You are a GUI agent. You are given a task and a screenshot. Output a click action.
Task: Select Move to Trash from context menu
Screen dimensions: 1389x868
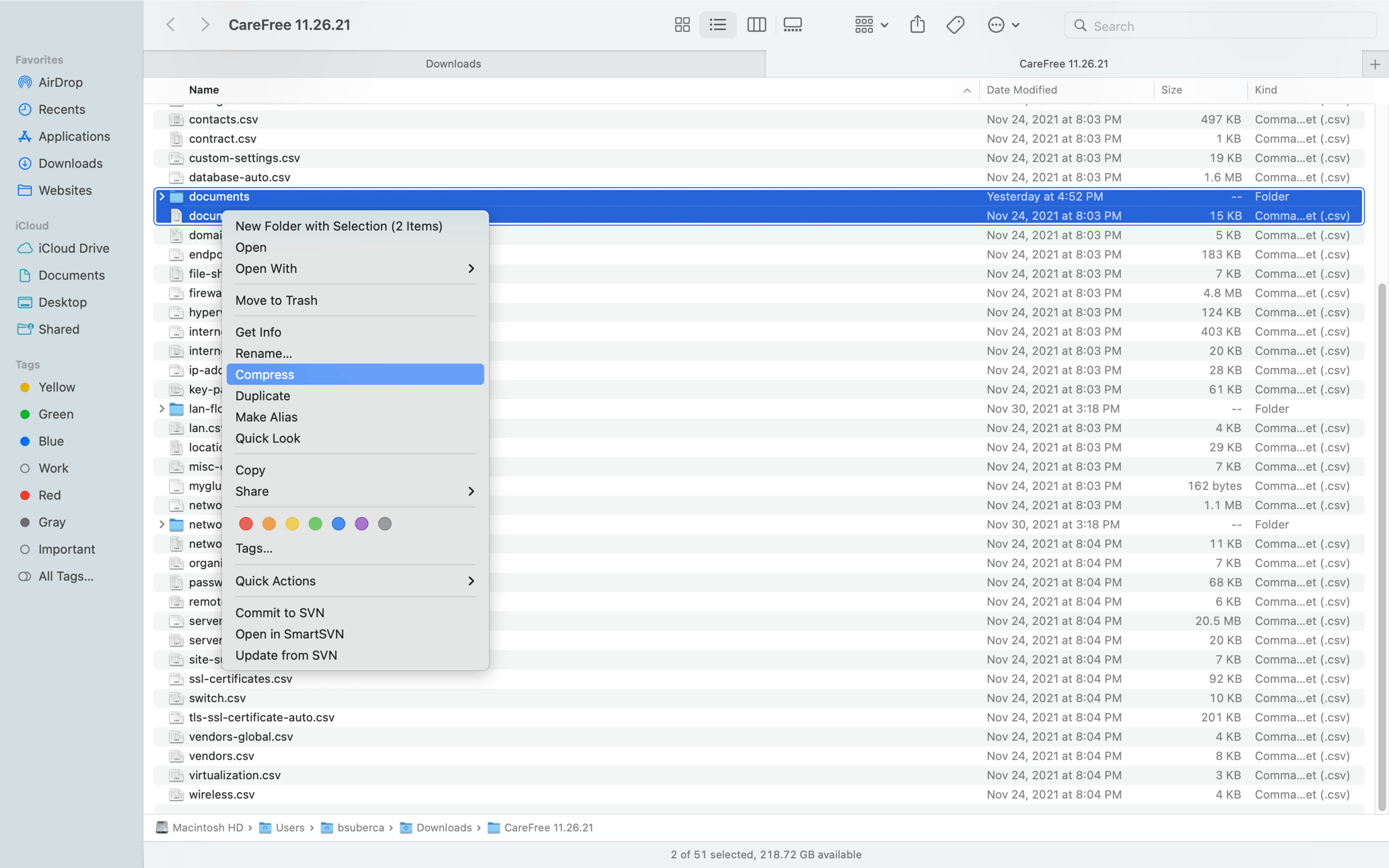click(x=276, y=300)
